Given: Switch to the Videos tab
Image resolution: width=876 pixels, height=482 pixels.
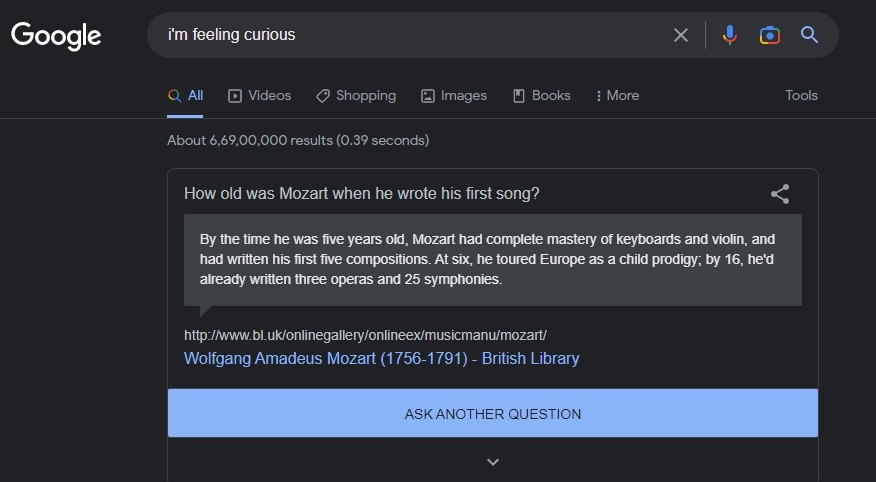Looking at the screenshot, I should click(259, 96).
